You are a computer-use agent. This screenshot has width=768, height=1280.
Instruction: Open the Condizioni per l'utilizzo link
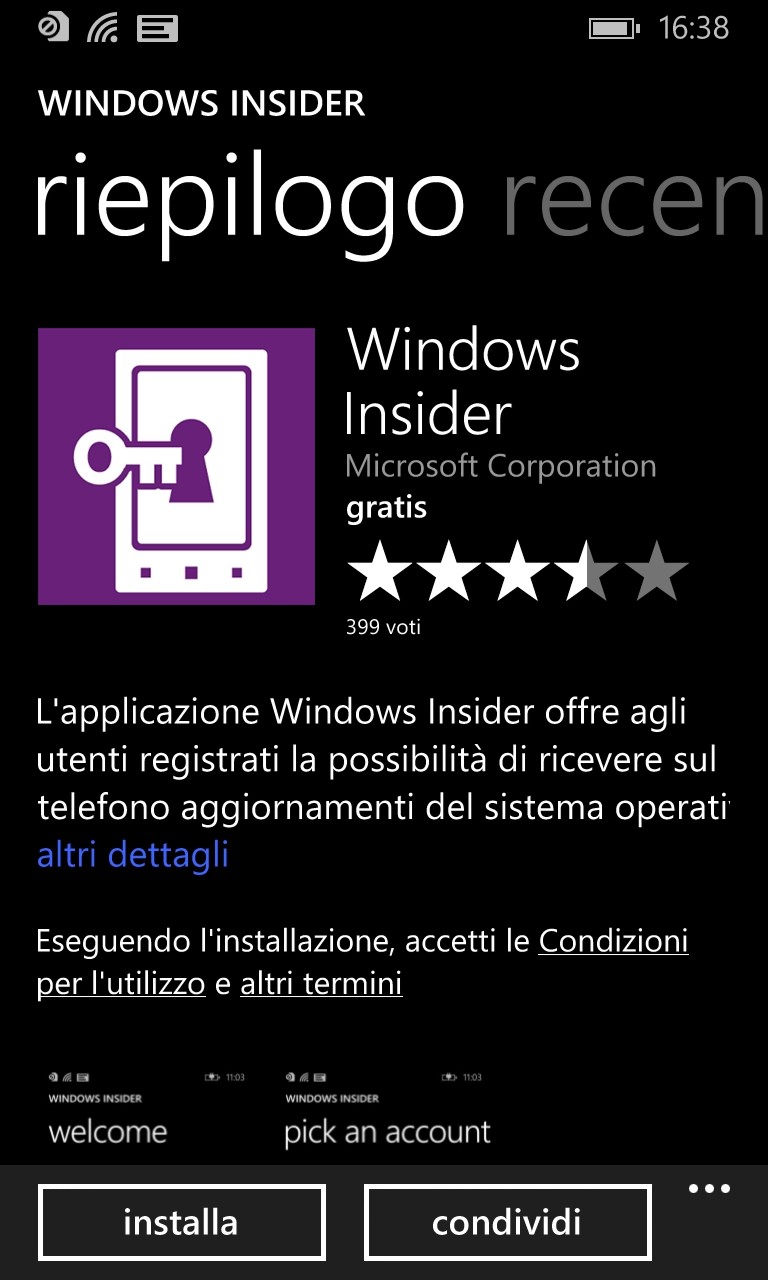(362, 962)
